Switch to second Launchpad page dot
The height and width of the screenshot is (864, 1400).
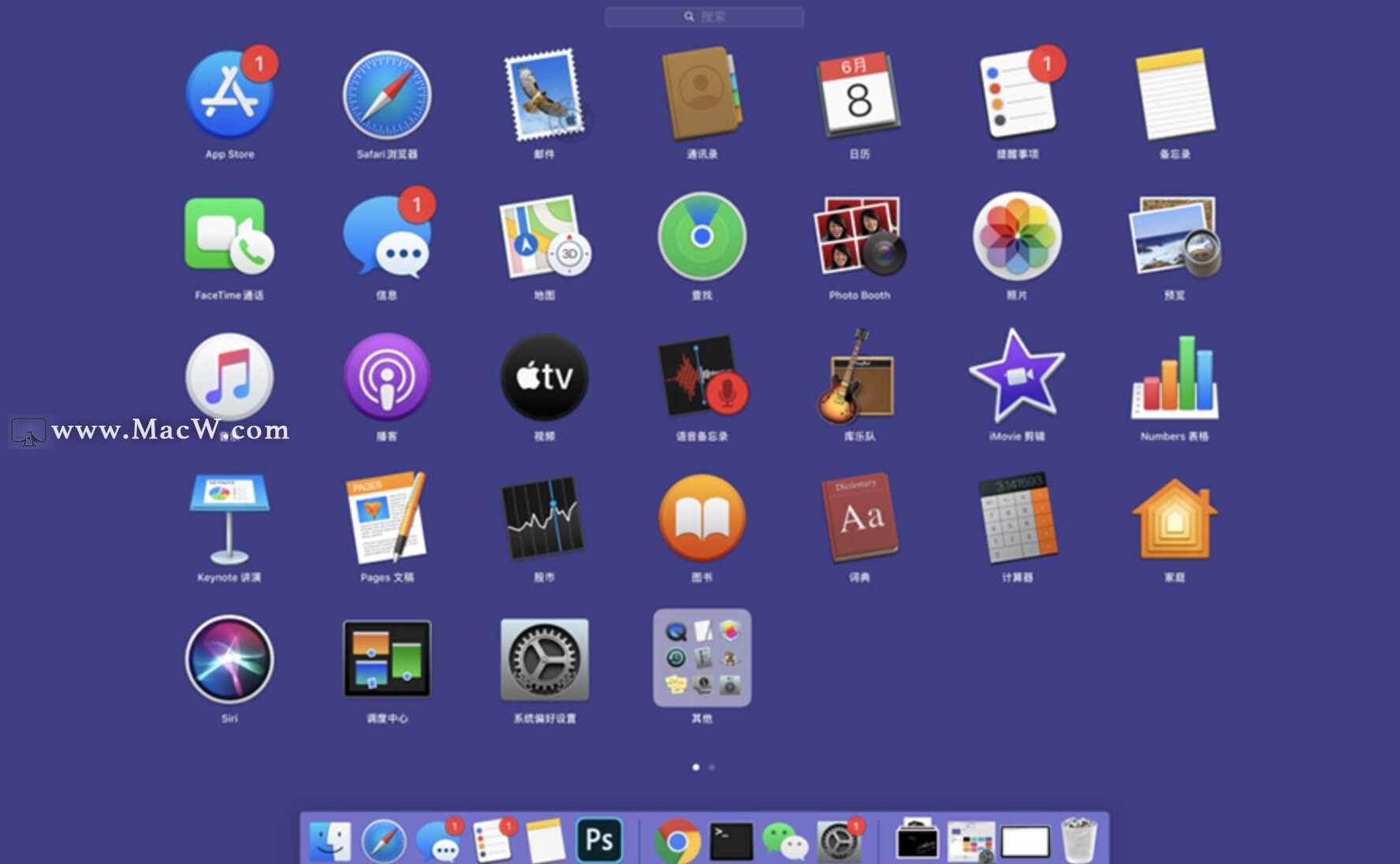click(712, 767)
